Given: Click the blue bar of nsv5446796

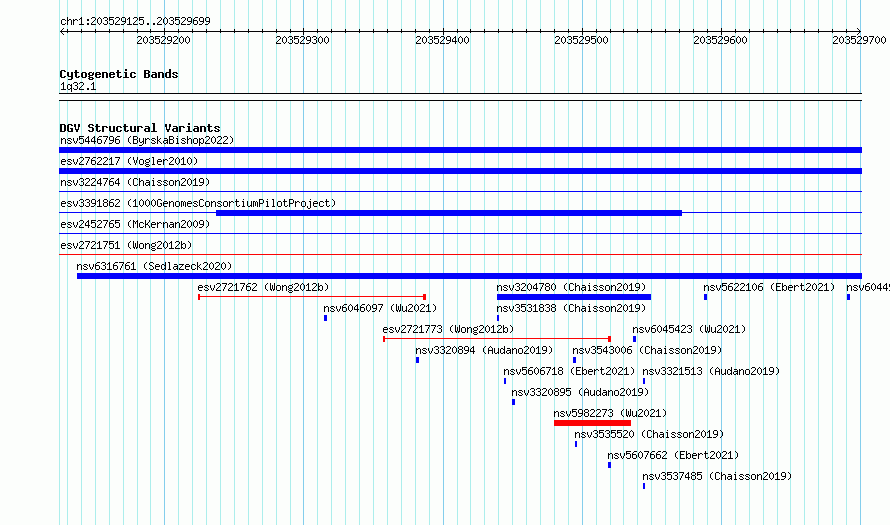Looking at the screenshot, I should [460, 150].
